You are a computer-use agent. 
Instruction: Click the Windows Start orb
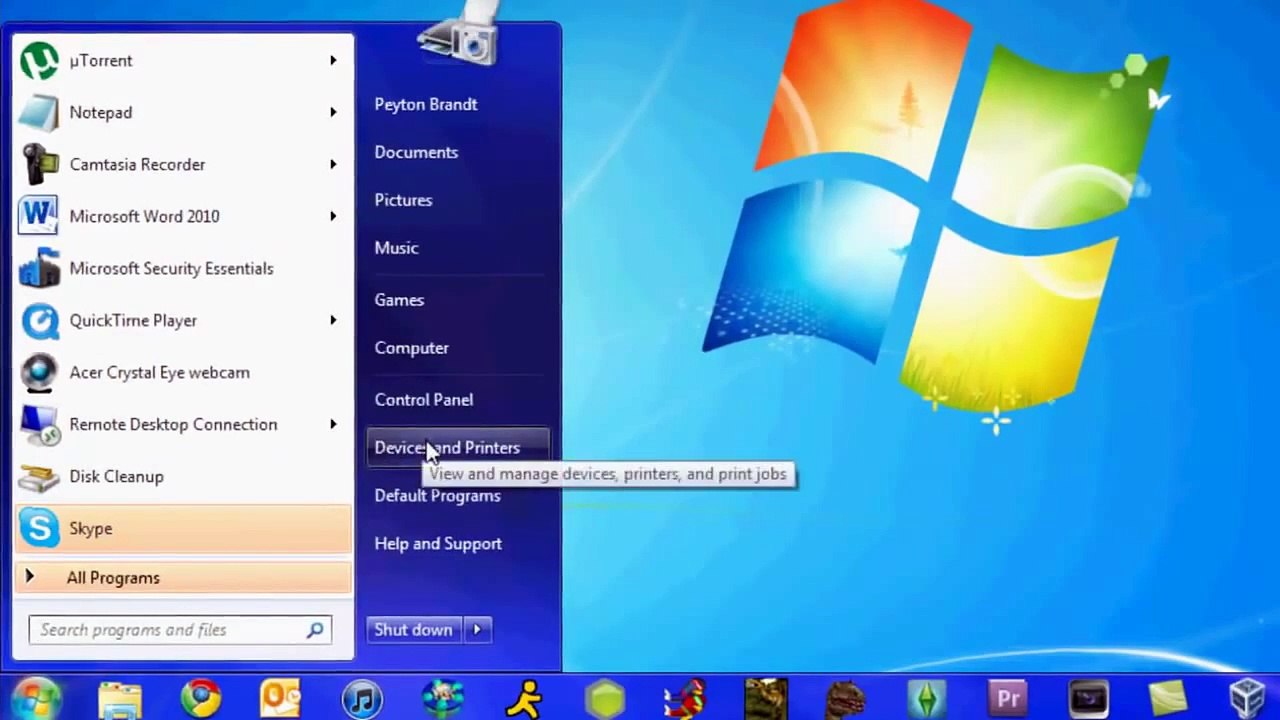(37, 698)
